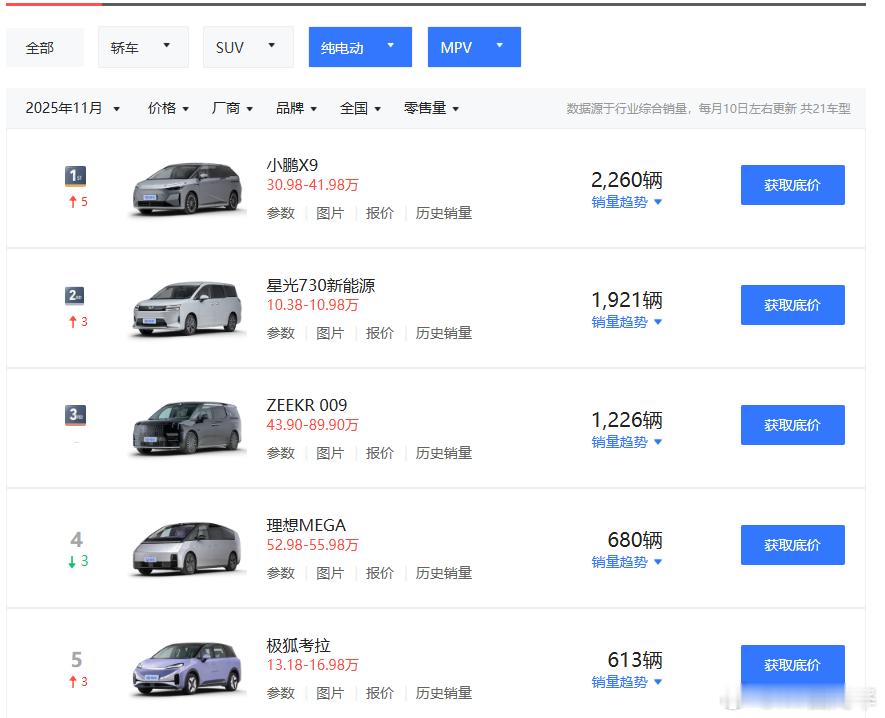Click the 43.90-89.90万 price range
The width and height of the screenshot is (885, 718).
(x=313, y=425)
